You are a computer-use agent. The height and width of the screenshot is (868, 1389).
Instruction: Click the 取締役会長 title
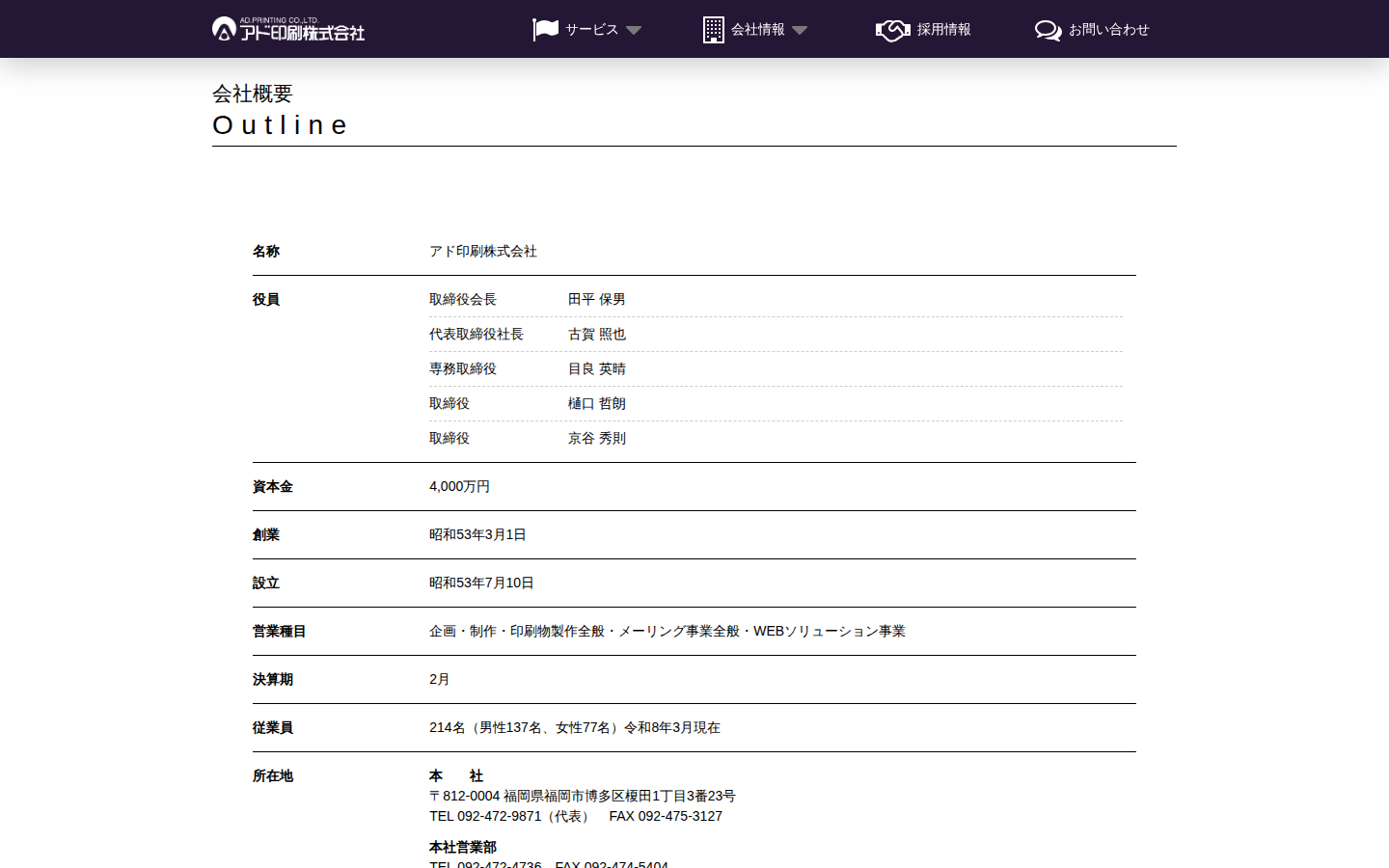tap(463, 300)
